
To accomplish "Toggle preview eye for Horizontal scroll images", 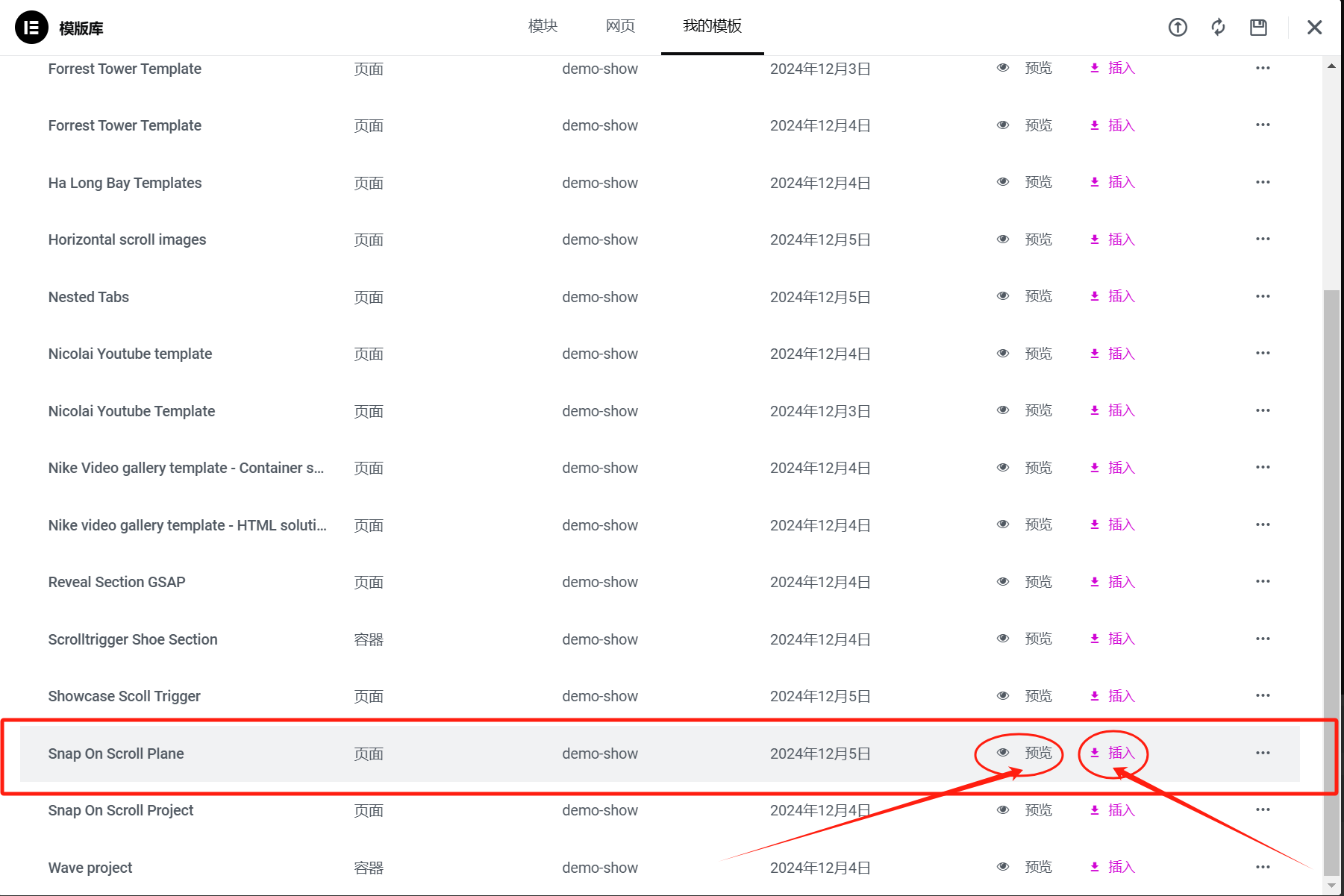I will pos(1002,239).
